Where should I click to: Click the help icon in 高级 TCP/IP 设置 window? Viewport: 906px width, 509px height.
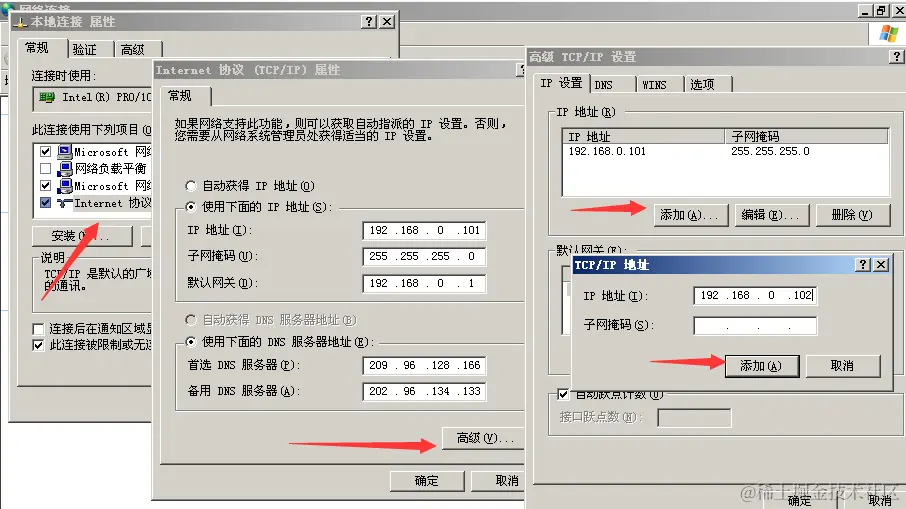[896, 57]
